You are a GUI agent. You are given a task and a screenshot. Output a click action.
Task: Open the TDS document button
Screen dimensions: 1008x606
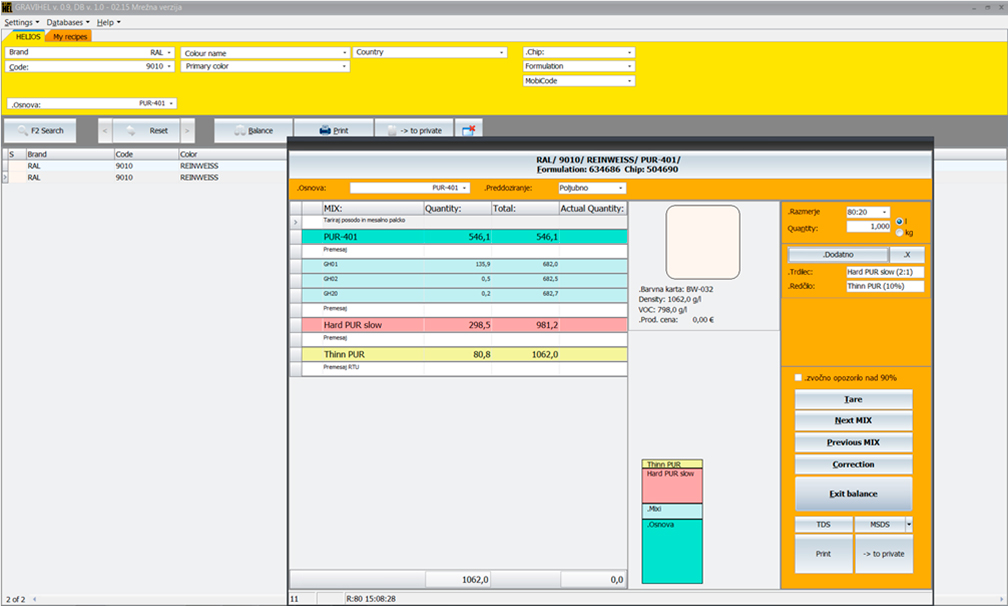tap(824, 525)
